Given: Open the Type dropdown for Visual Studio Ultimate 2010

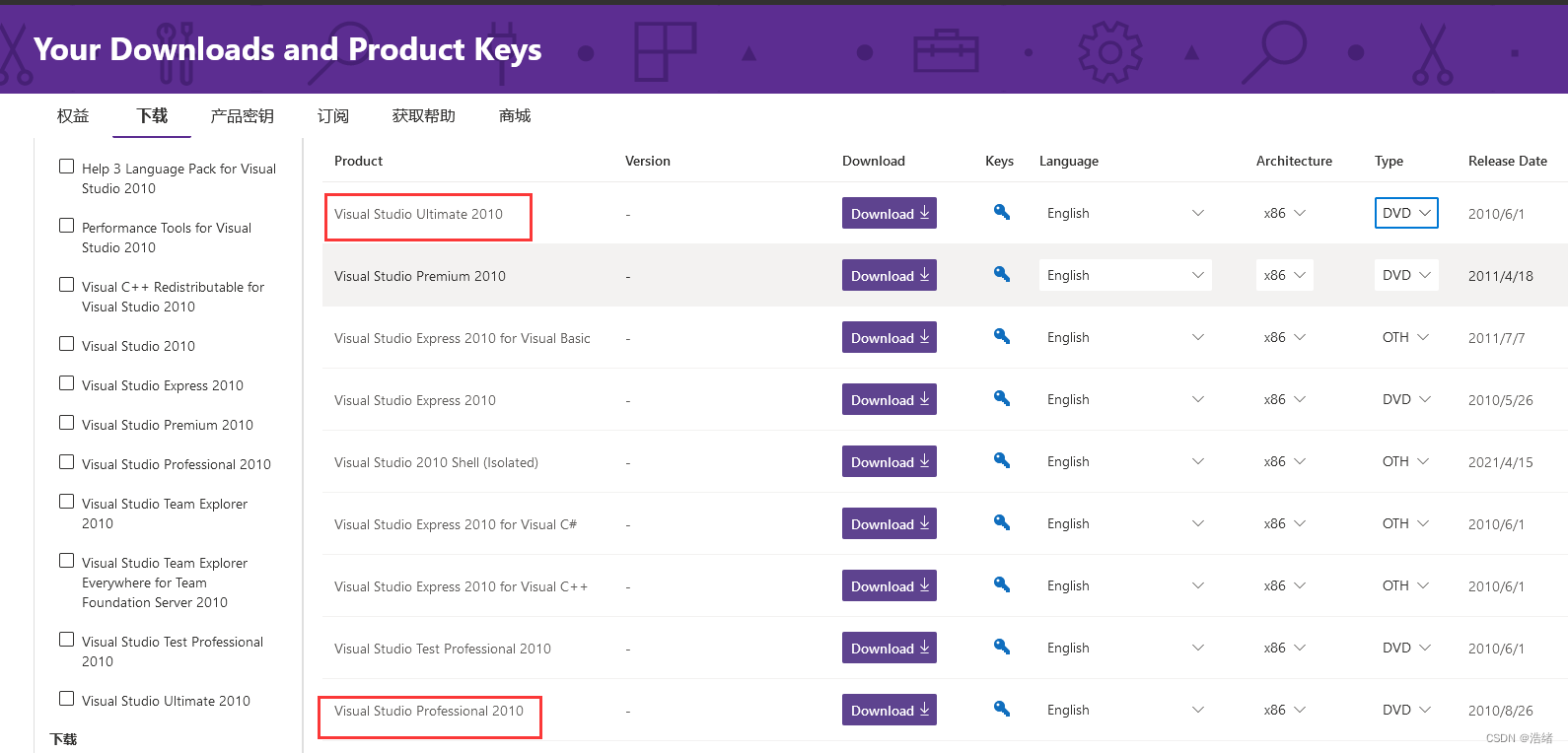Looking at the screenshot, I should [1406, 213].
